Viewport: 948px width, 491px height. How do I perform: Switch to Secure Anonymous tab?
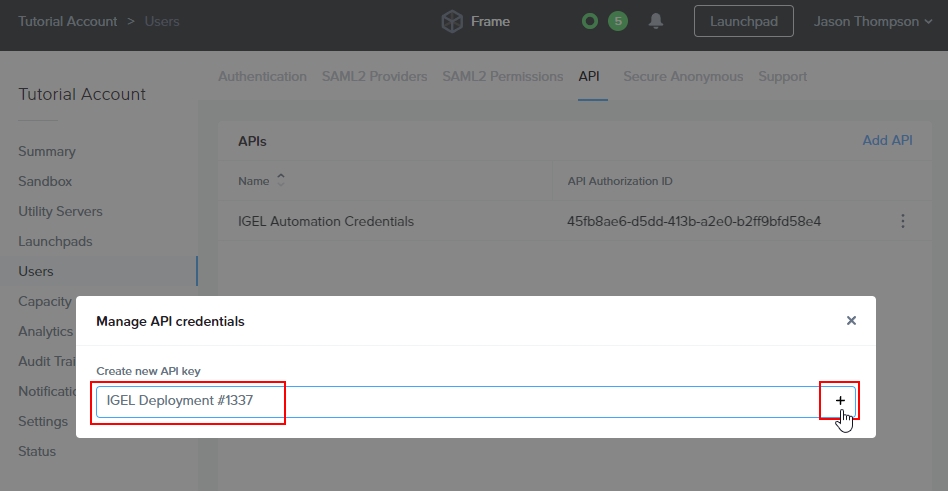(x=683, y=77)
